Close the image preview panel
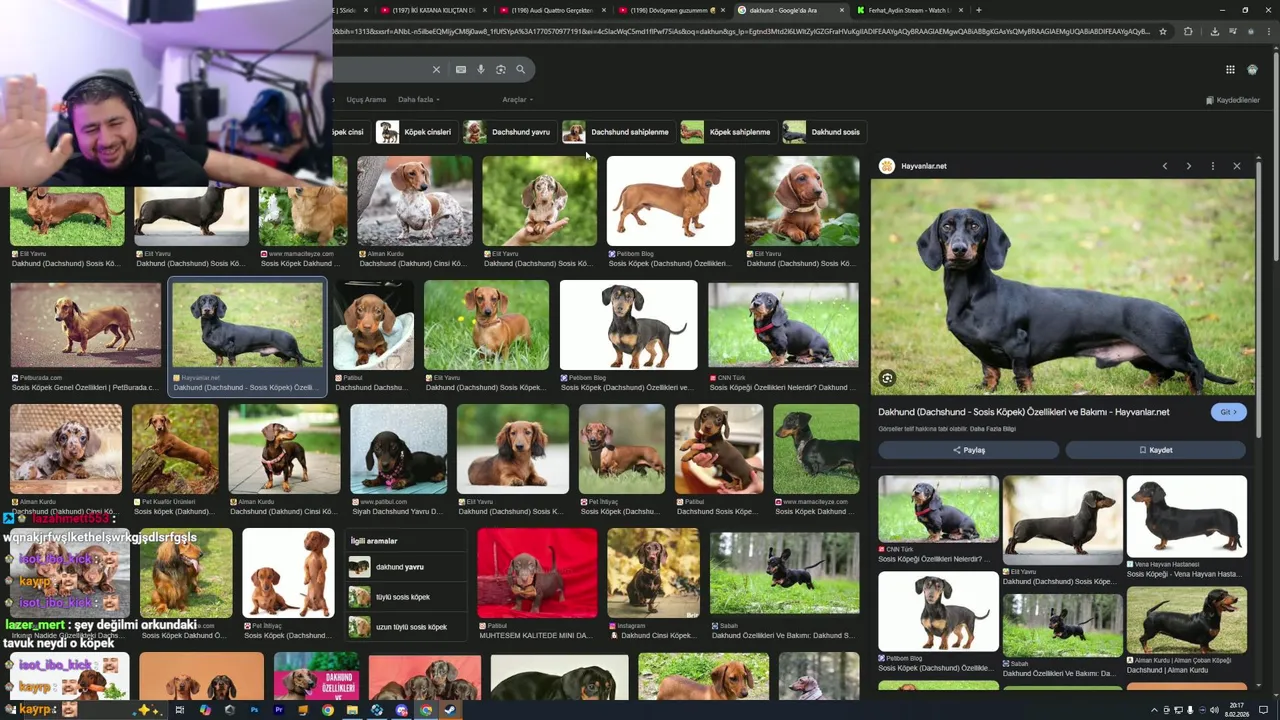The image size is (1280, 720). tap(1237, 166)
